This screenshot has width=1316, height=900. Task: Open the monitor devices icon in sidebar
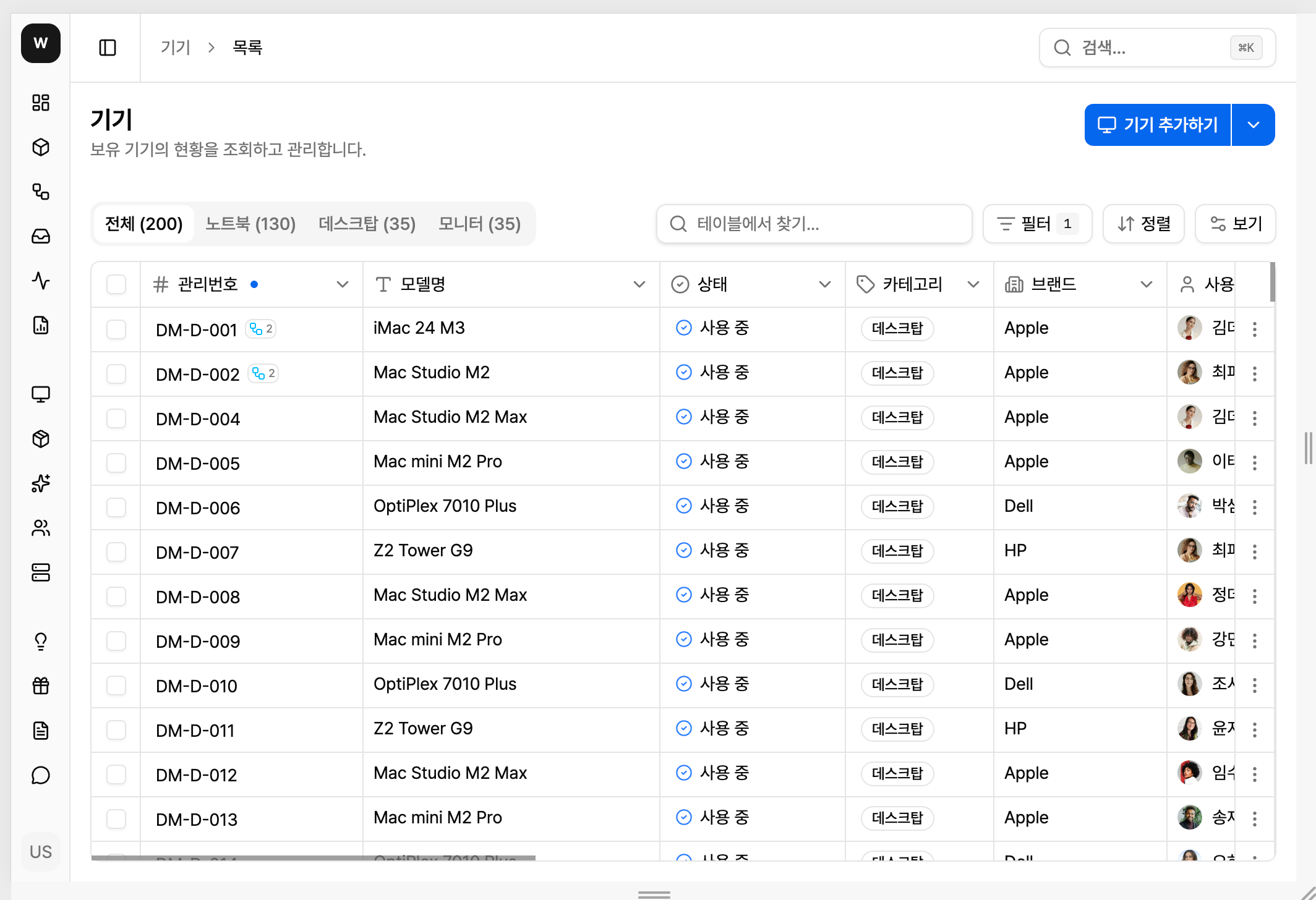(41, 394)
